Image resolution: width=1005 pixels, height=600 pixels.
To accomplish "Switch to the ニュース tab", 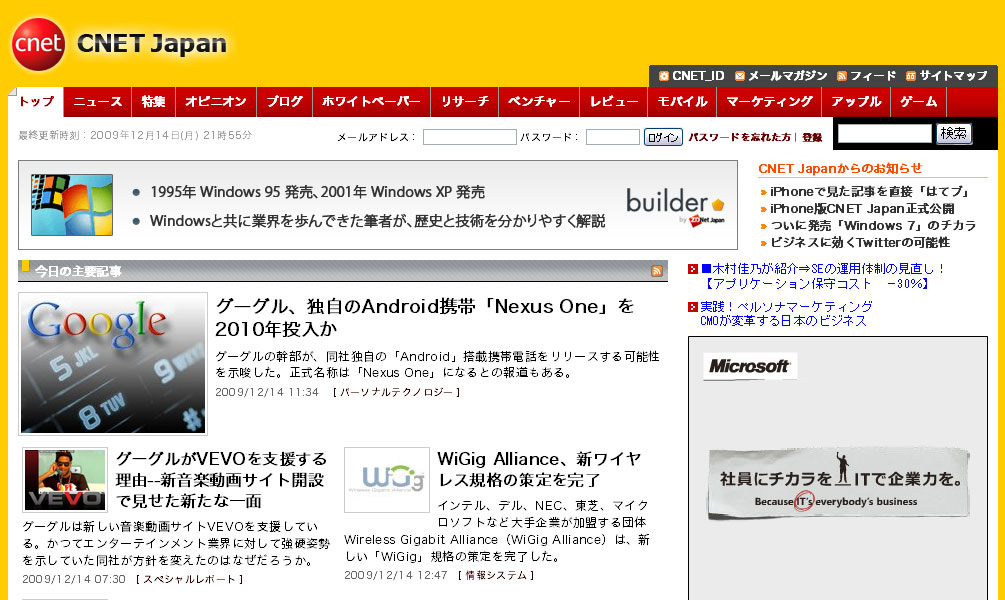I will [x=97, y=102].
